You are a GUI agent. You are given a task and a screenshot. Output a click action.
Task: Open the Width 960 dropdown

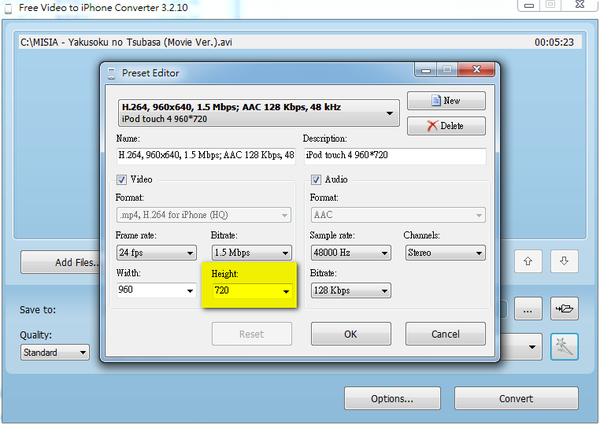pyautogui.click(x=156, y=290)
